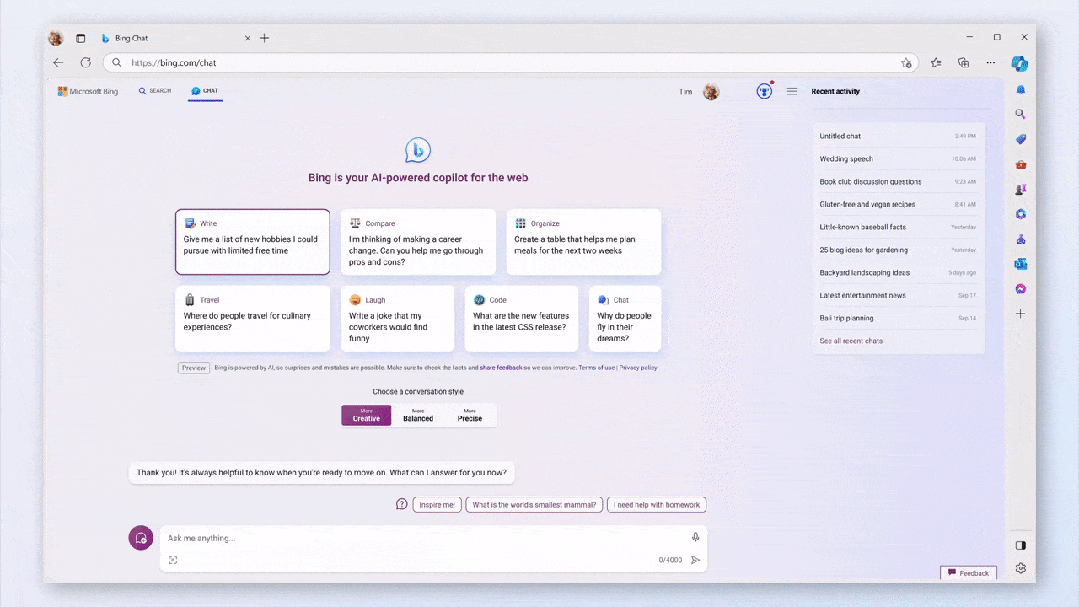
Task: Click the question mark suggestions icon
Action: pyautogui.click(x=402, y=504)
